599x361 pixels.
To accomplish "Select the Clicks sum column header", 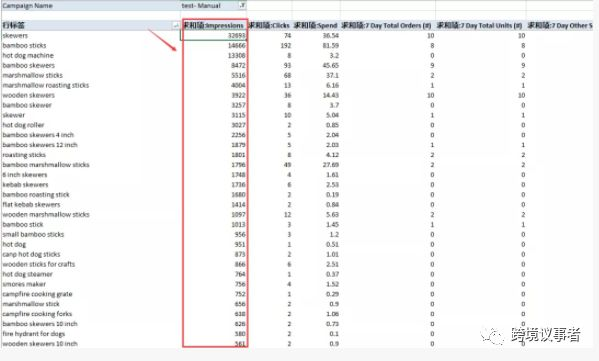I will coord(269,26).
